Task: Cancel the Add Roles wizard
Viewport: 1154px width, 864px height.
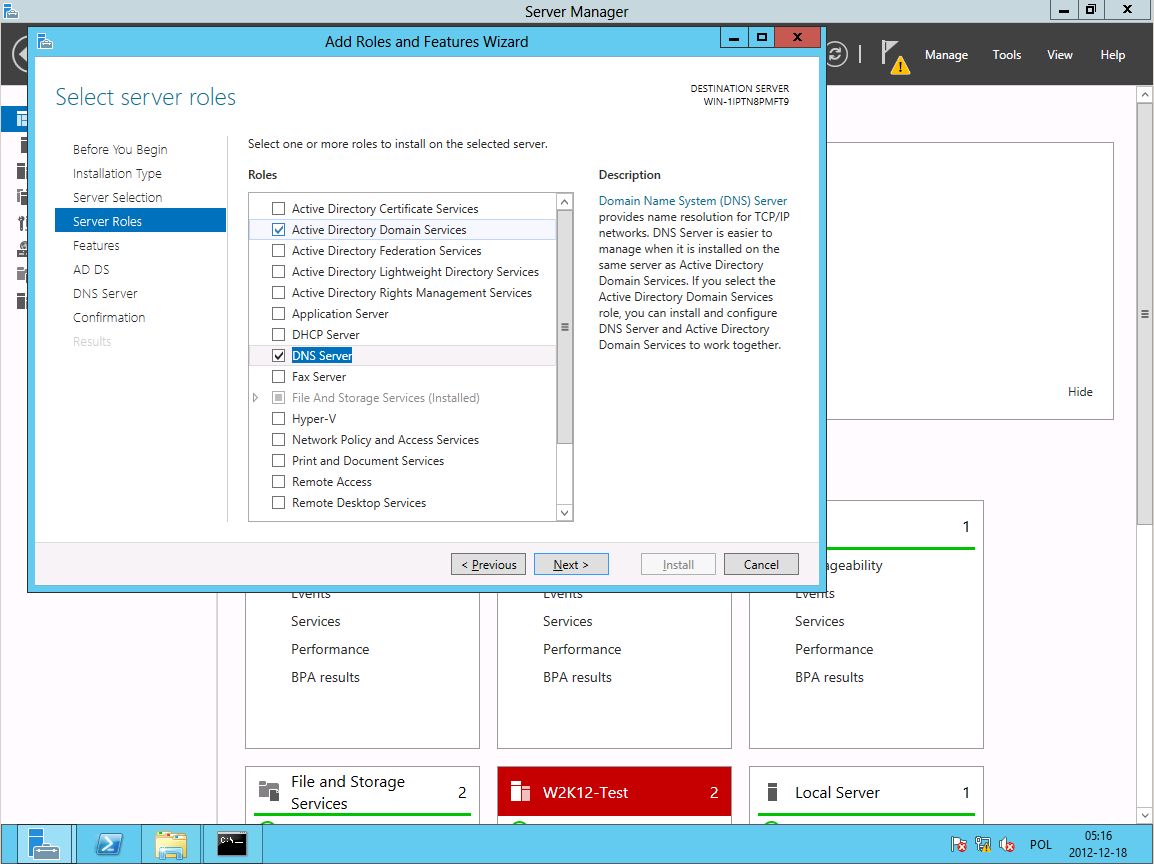Action: click(x=761, y=564)
